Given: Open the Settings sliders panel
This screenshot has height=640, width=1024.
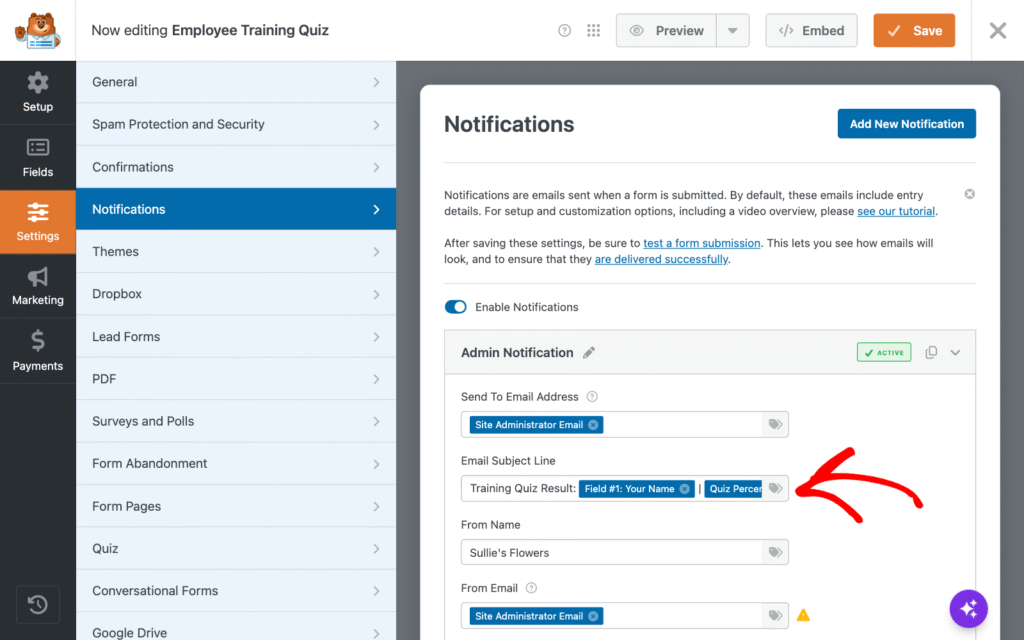Looking at the screenshot, I should (38, 222).
